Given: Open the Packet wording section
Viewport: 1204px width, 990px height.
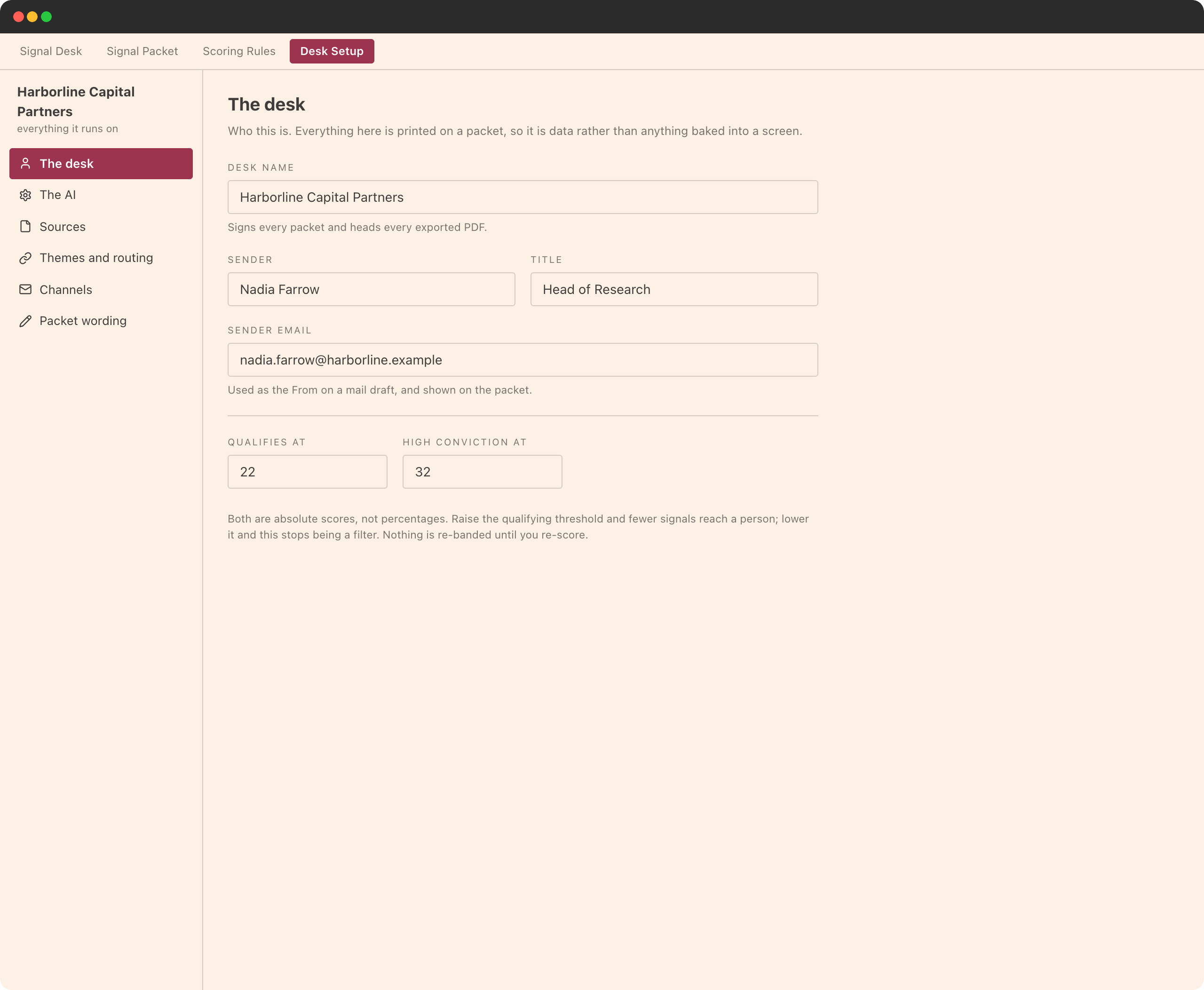Looking at the screenshot, I should [x=101, y=321].
